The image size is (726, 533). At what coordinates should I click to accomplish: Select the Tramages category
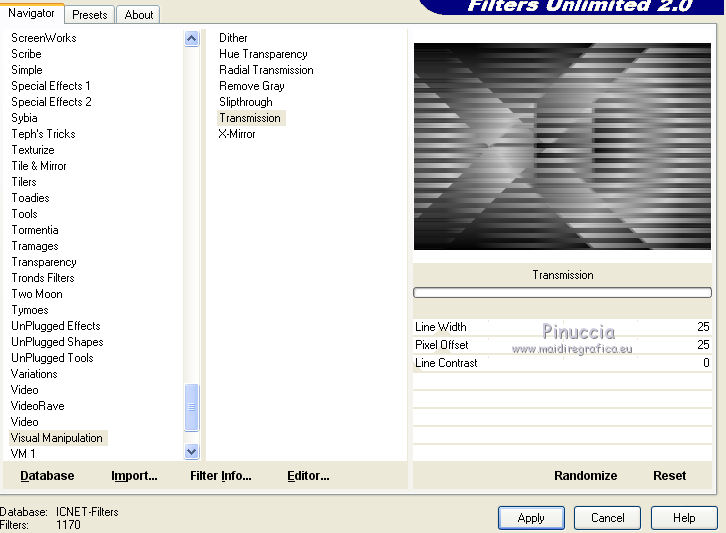(x=35, y=246)
